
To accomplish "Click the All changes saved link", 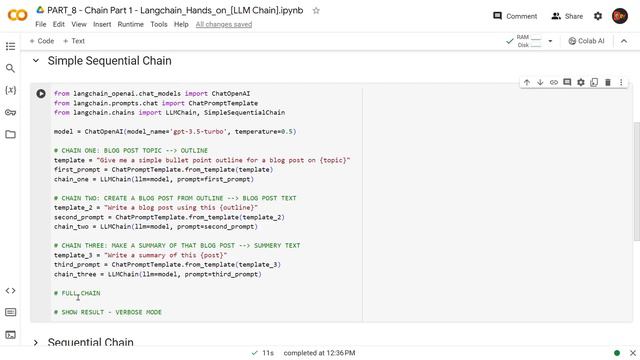I will click(x=224, y=24).
